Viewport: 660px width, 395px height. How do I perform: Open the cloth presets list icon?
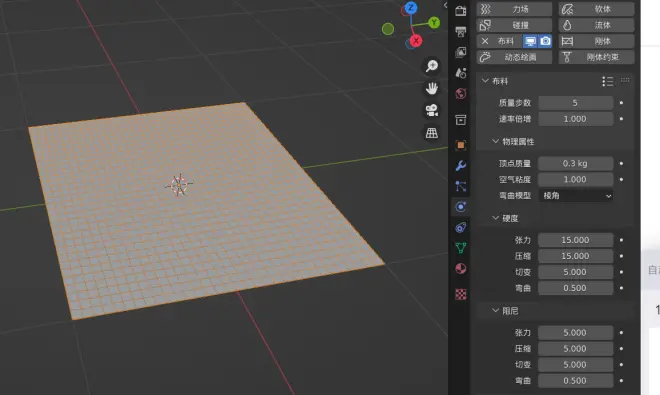pyautogui.click(x=607, y=81)
